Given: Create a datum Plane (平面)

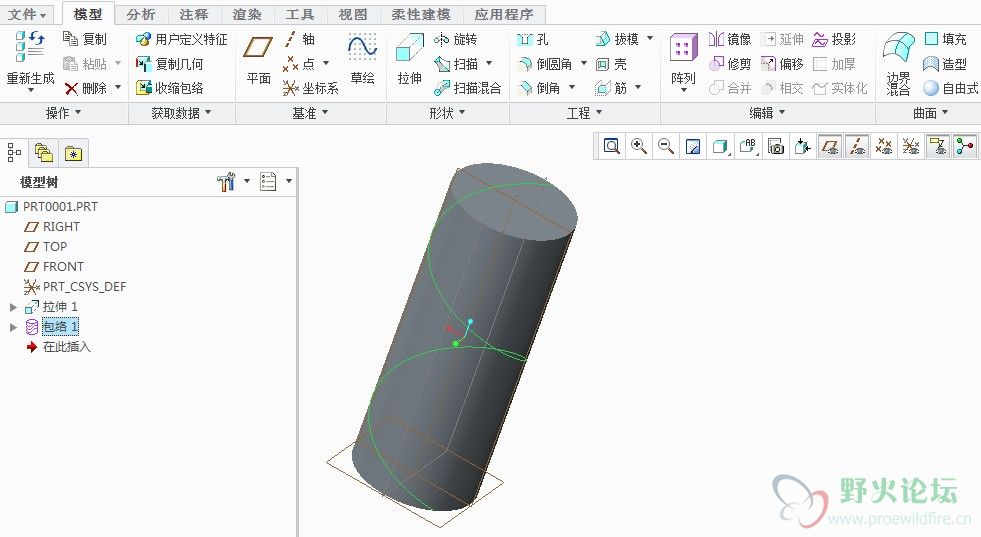Looking at the screenshot, I should click(x=258, y=60).
